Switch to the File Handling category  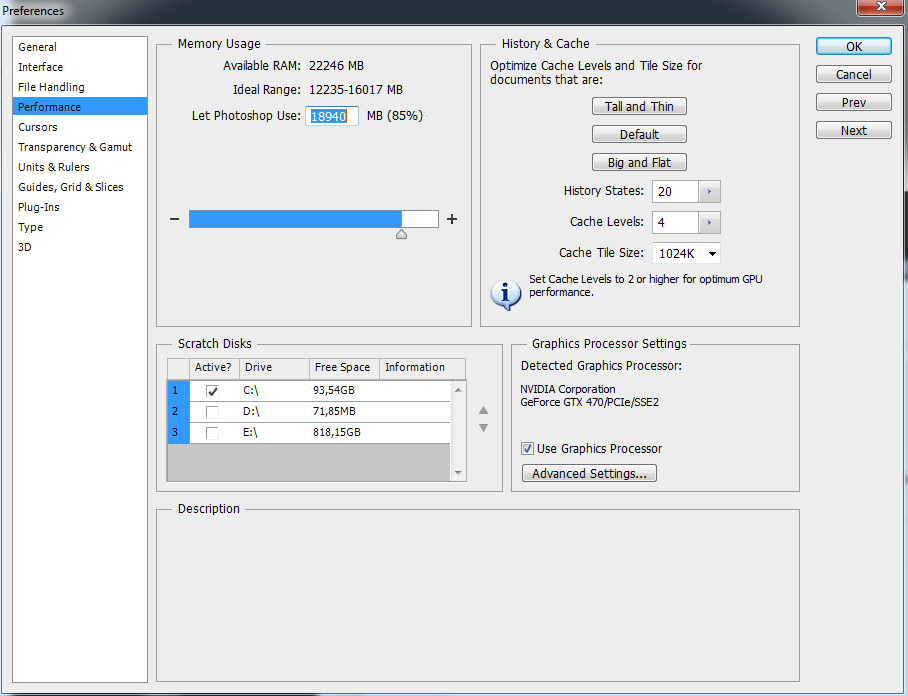[51, 87]
